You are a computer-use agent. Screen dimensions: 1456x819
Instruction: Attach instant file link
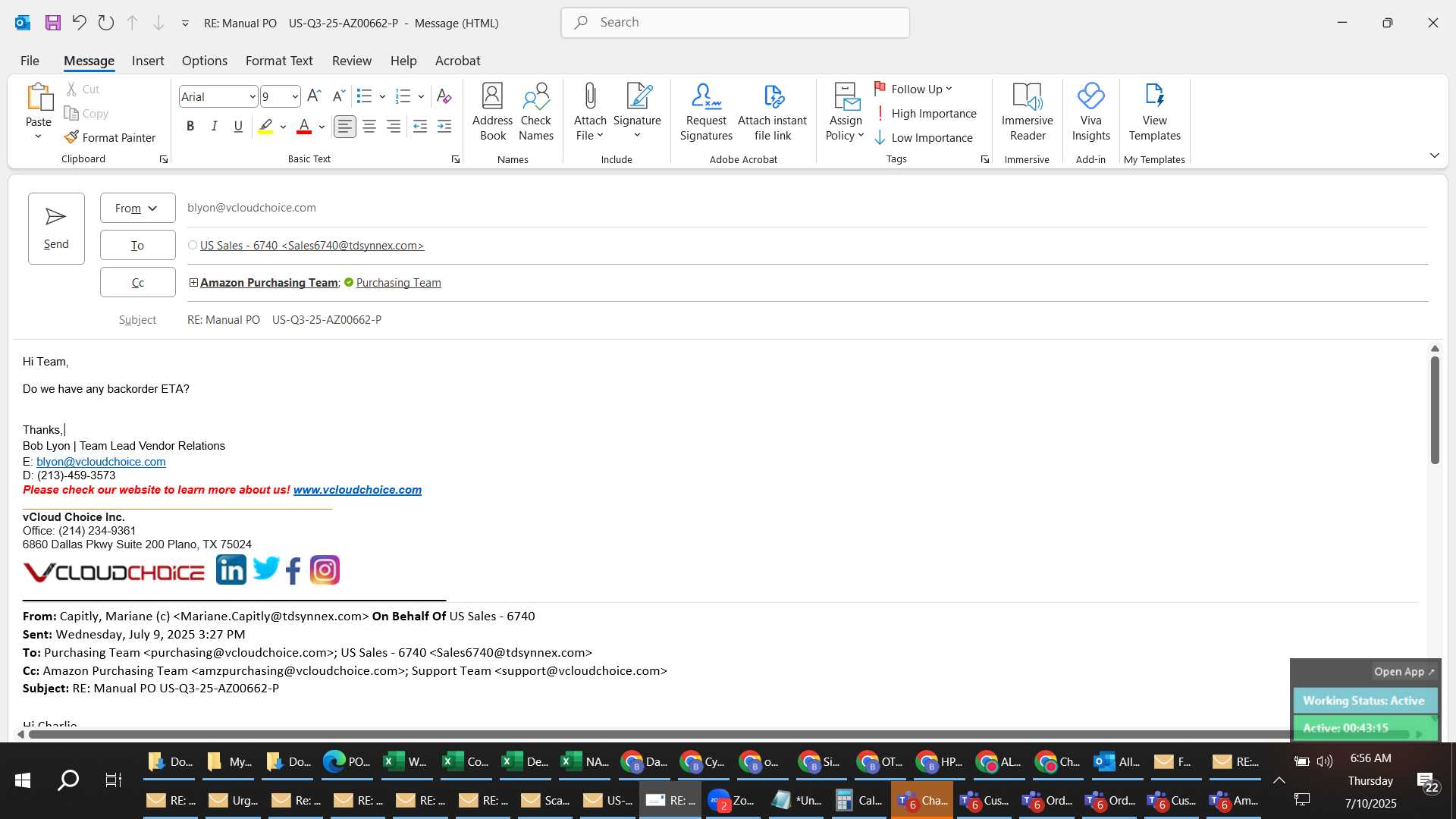772,111
